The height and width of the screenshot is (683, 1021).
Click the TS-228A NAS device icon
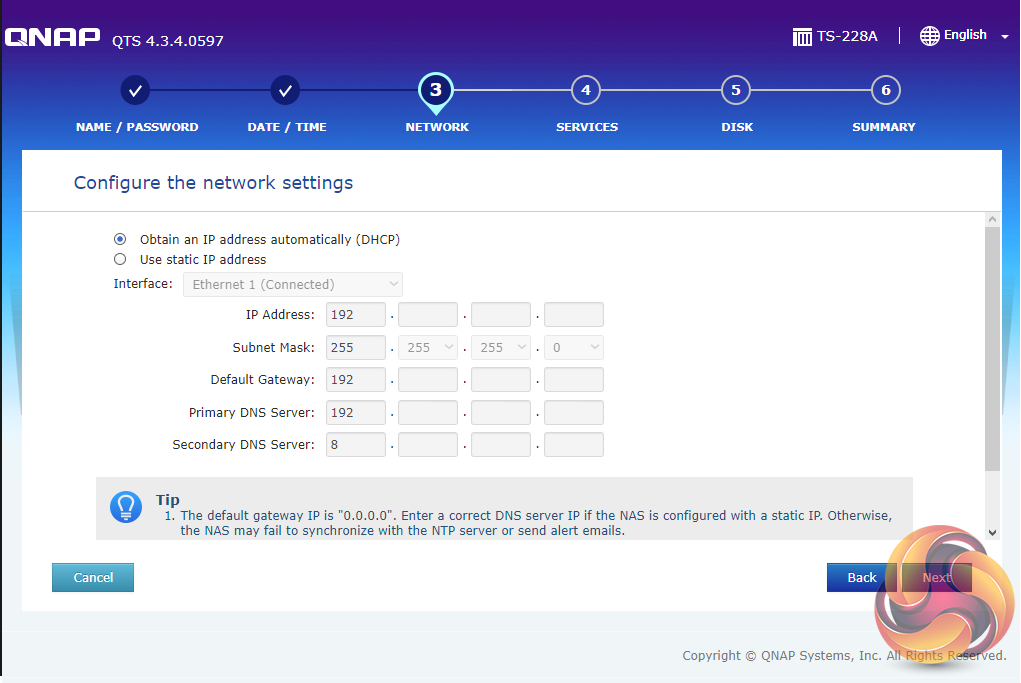click(802, 36)
